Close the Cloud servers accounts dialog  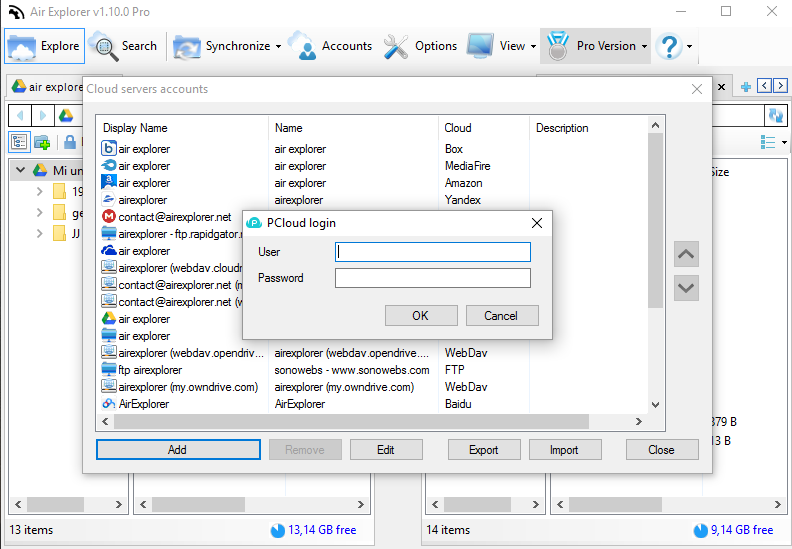point(697,89)
